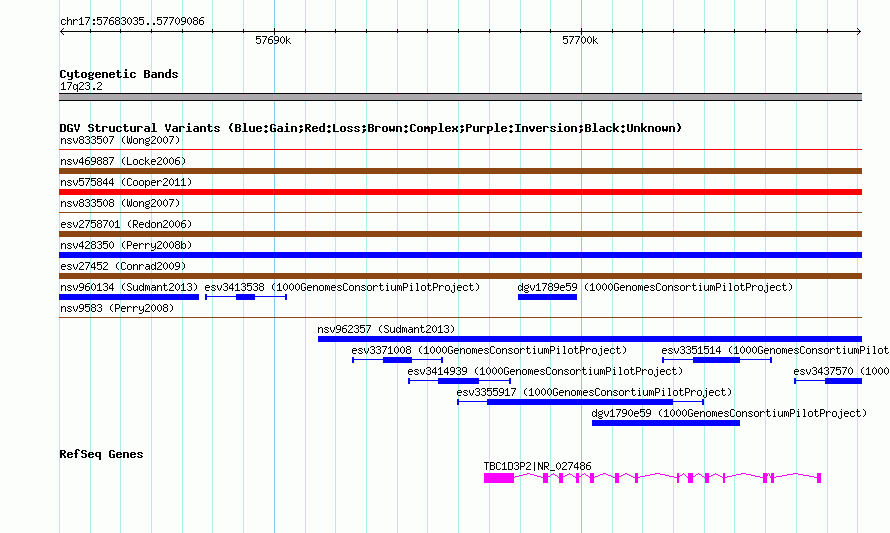This screenshot has height=533, width=890.
Task: Click the RefSeq Genes track title
Action: tap(101, 454)
